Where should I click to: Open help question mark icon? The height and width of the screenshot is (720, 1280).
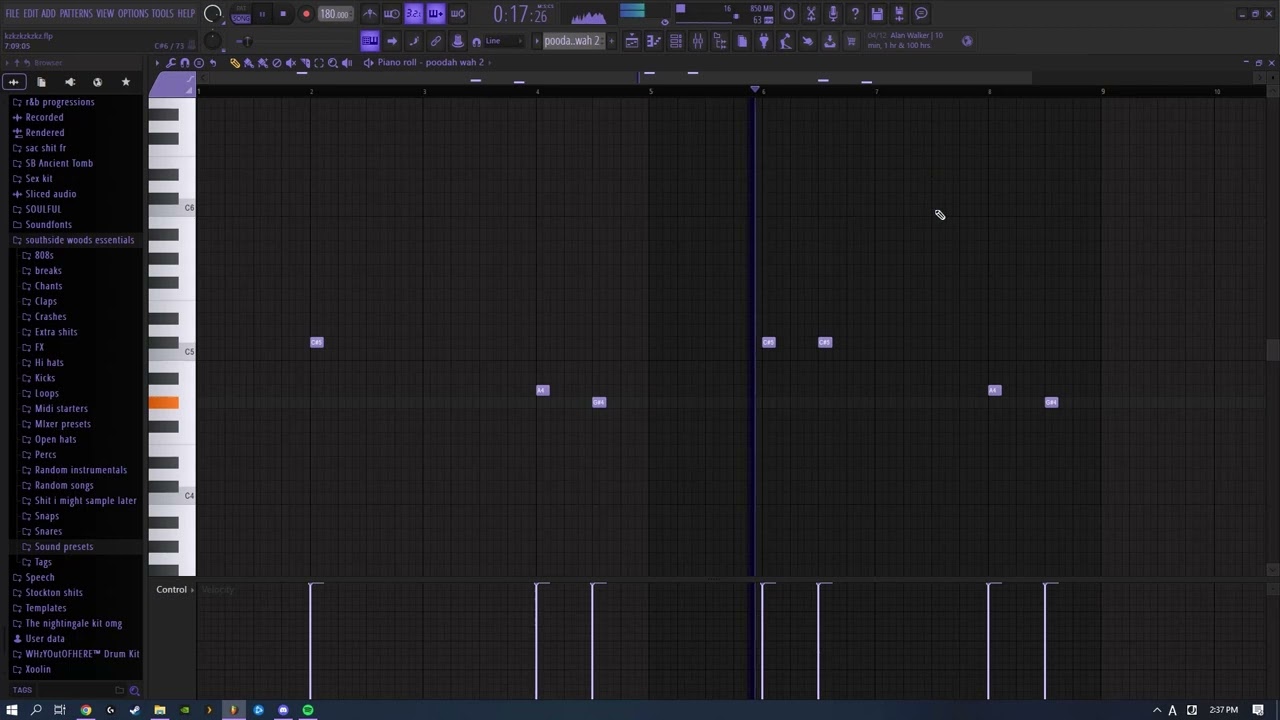855,14
